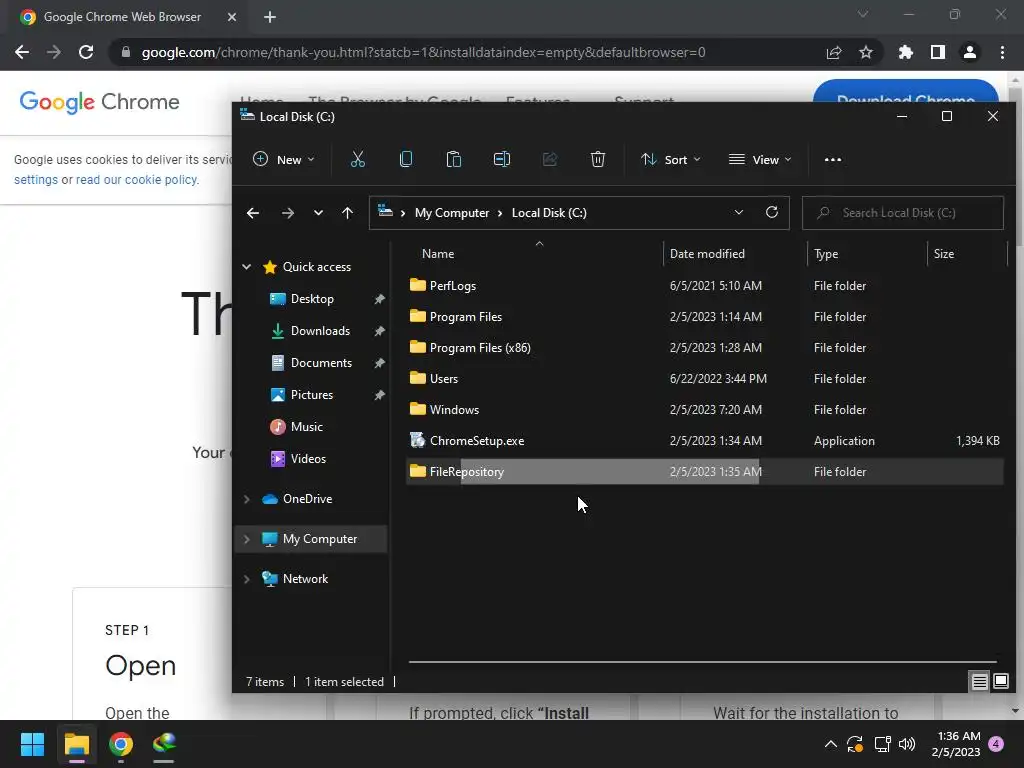This screenshot has height=768, width=1024.
Task: Switch to details view icon in status bar
Action: [x=980, y=682]
